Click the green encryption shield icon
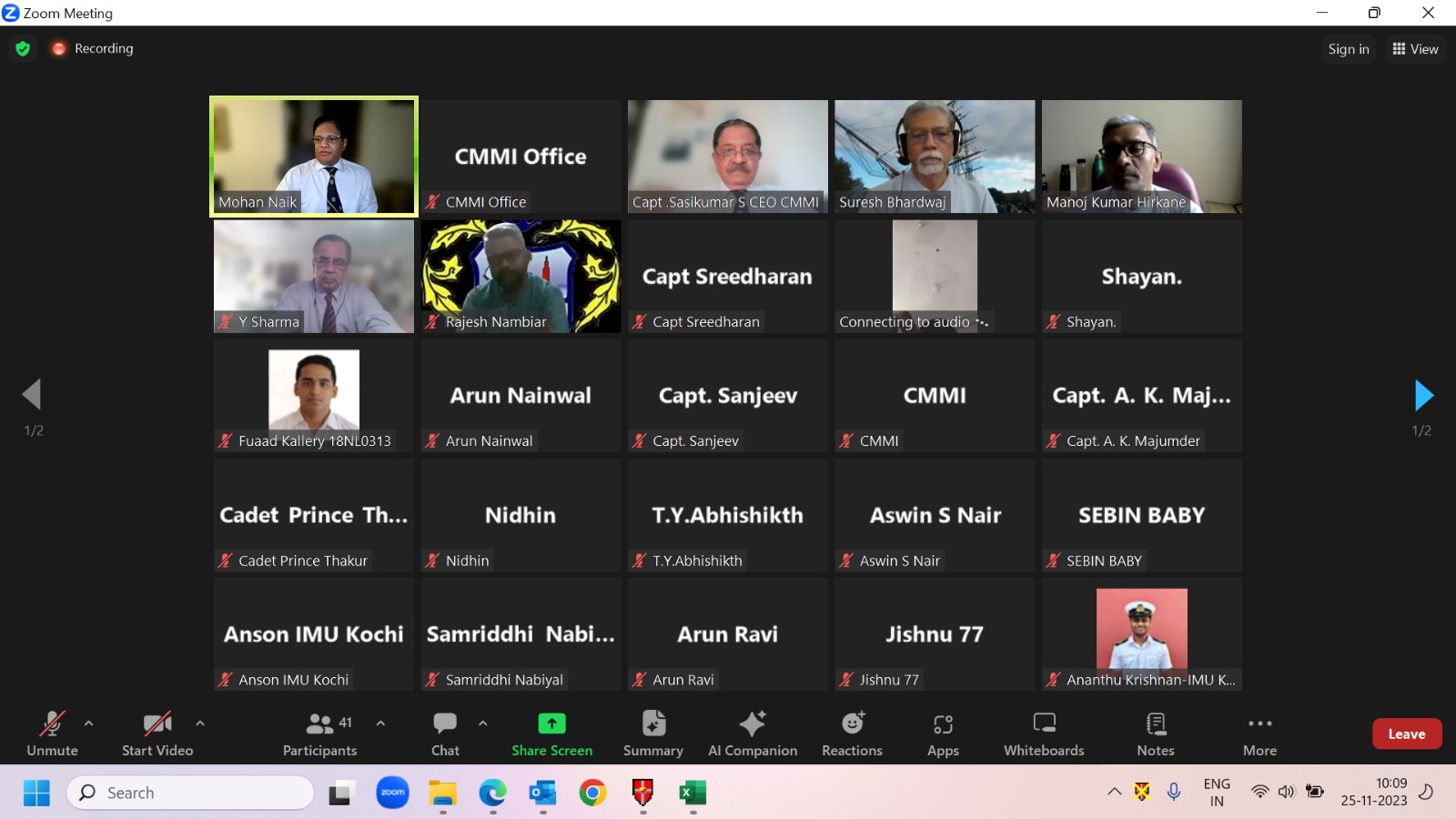This screenshot has height=819, width=1456. 23,48
